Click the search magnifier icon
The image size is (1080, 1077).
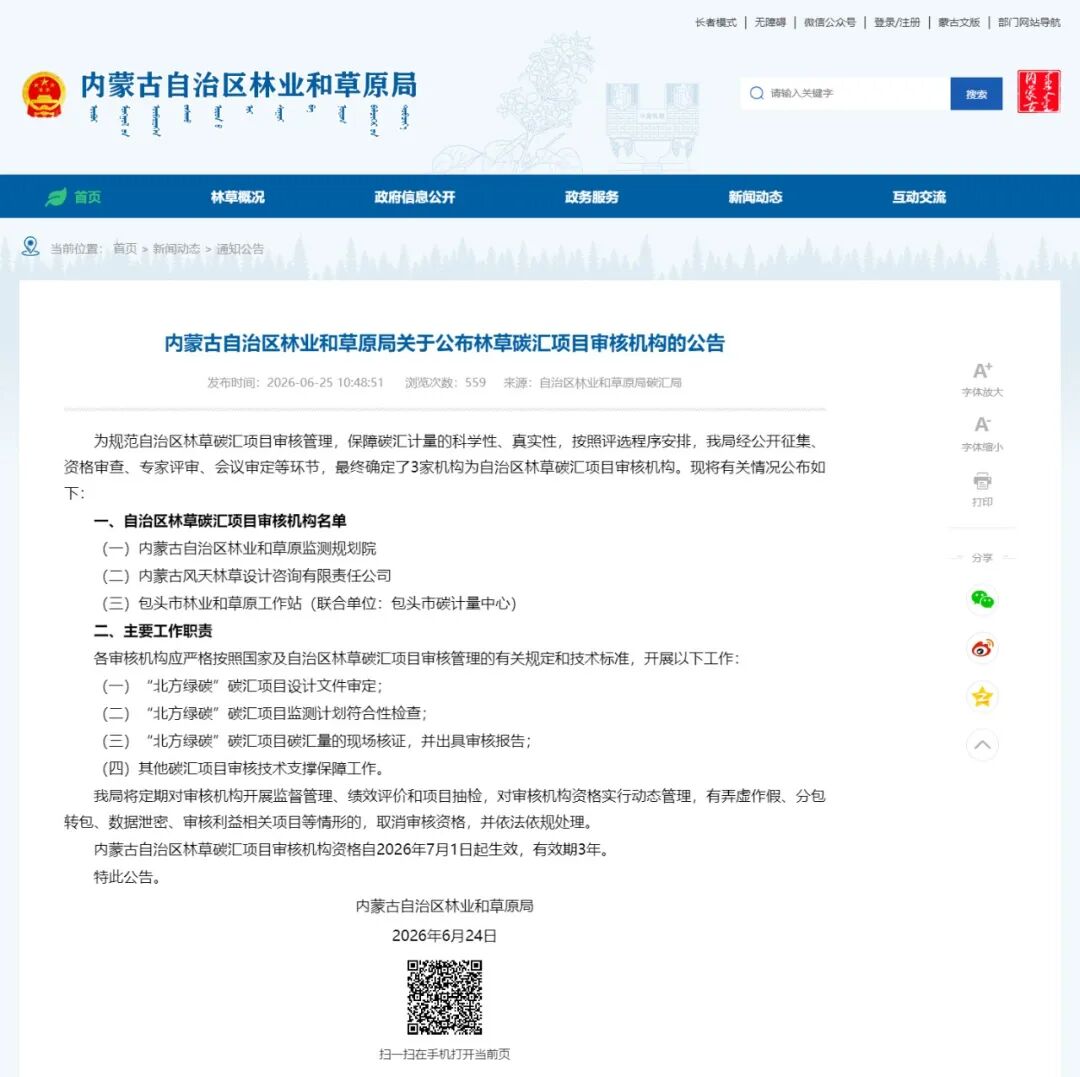pos(756,93)
